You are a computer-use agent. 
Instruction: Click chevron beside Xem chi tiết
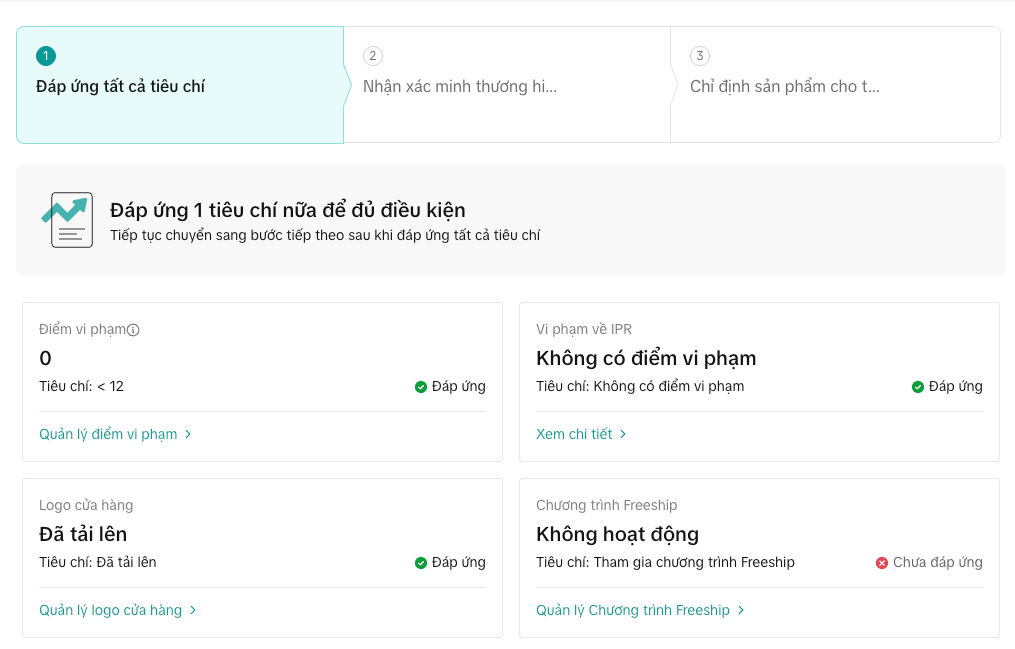[x=623, y=435]
